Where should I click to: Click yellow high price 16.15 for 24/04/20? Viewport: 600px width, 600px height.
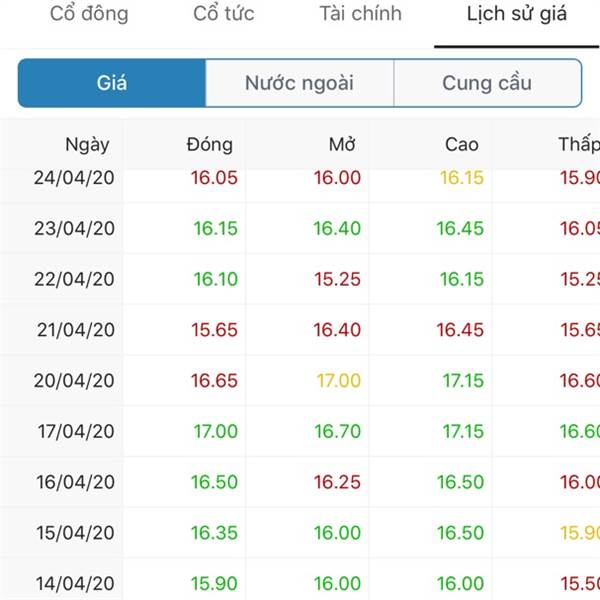tap(462, 178)
